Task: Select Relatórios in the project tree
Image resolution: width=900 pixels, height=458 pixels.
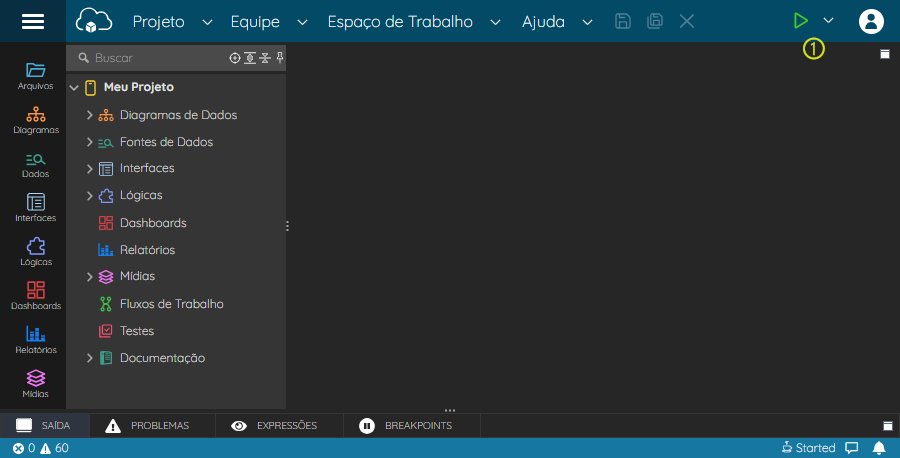Action: coord(147,250)
